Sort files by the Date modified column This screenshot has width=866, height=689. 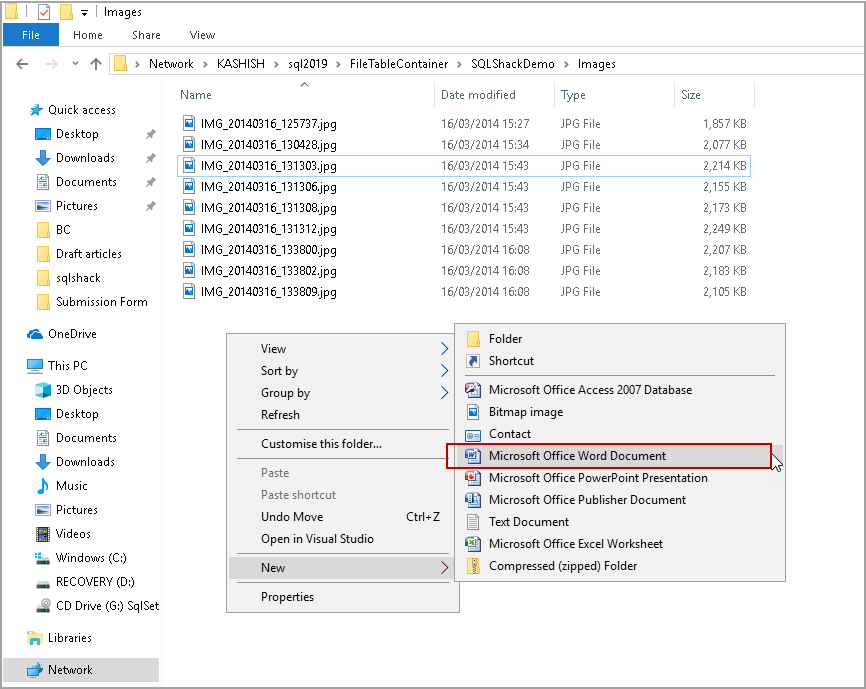(x=477, y=93)
